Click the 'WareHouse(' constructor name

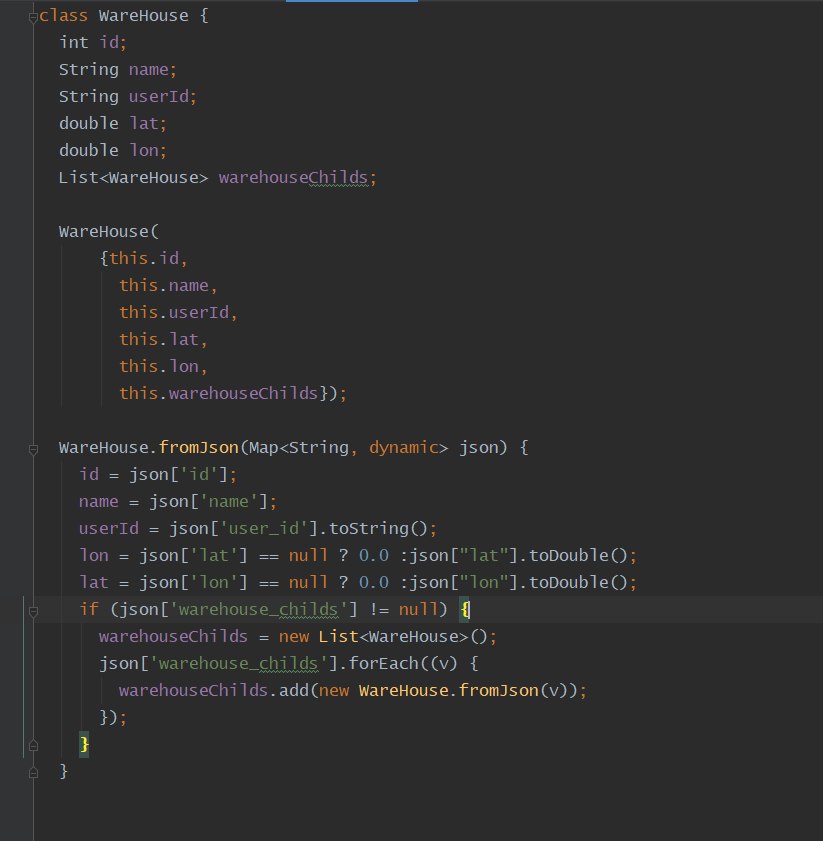pos(109,232)
